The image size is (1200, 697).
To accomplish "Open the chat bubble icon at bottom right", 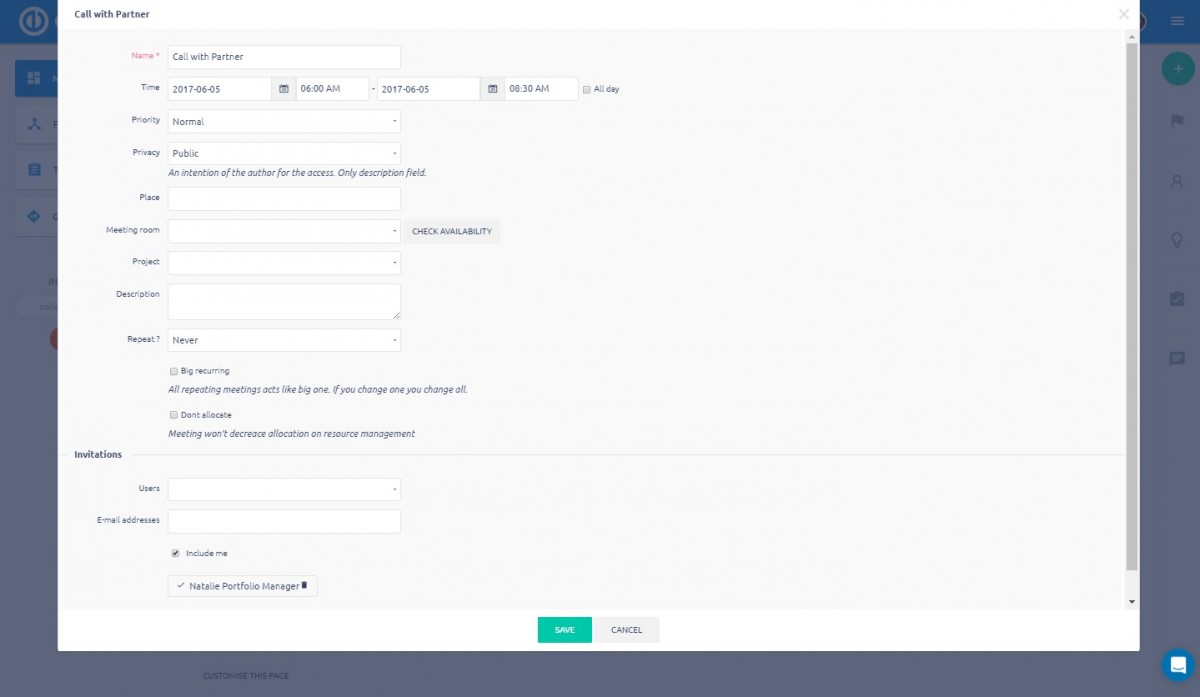I will 1177,664.
